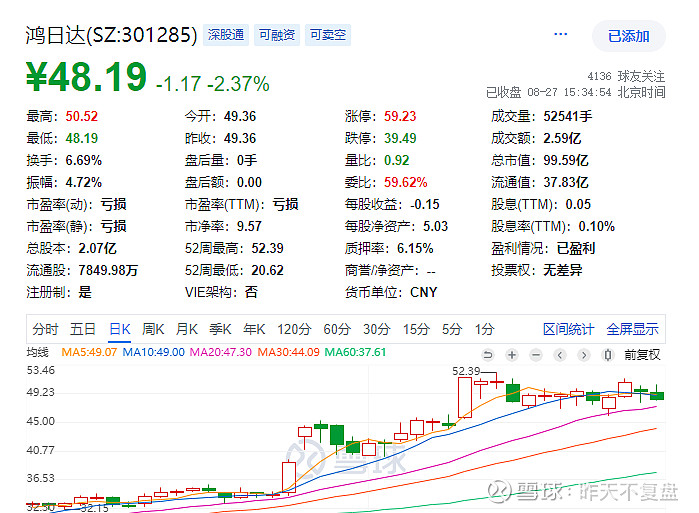The image size is (699, 513).
Task: Click 4136 球友关注 text
Action: tap(626, 76)
